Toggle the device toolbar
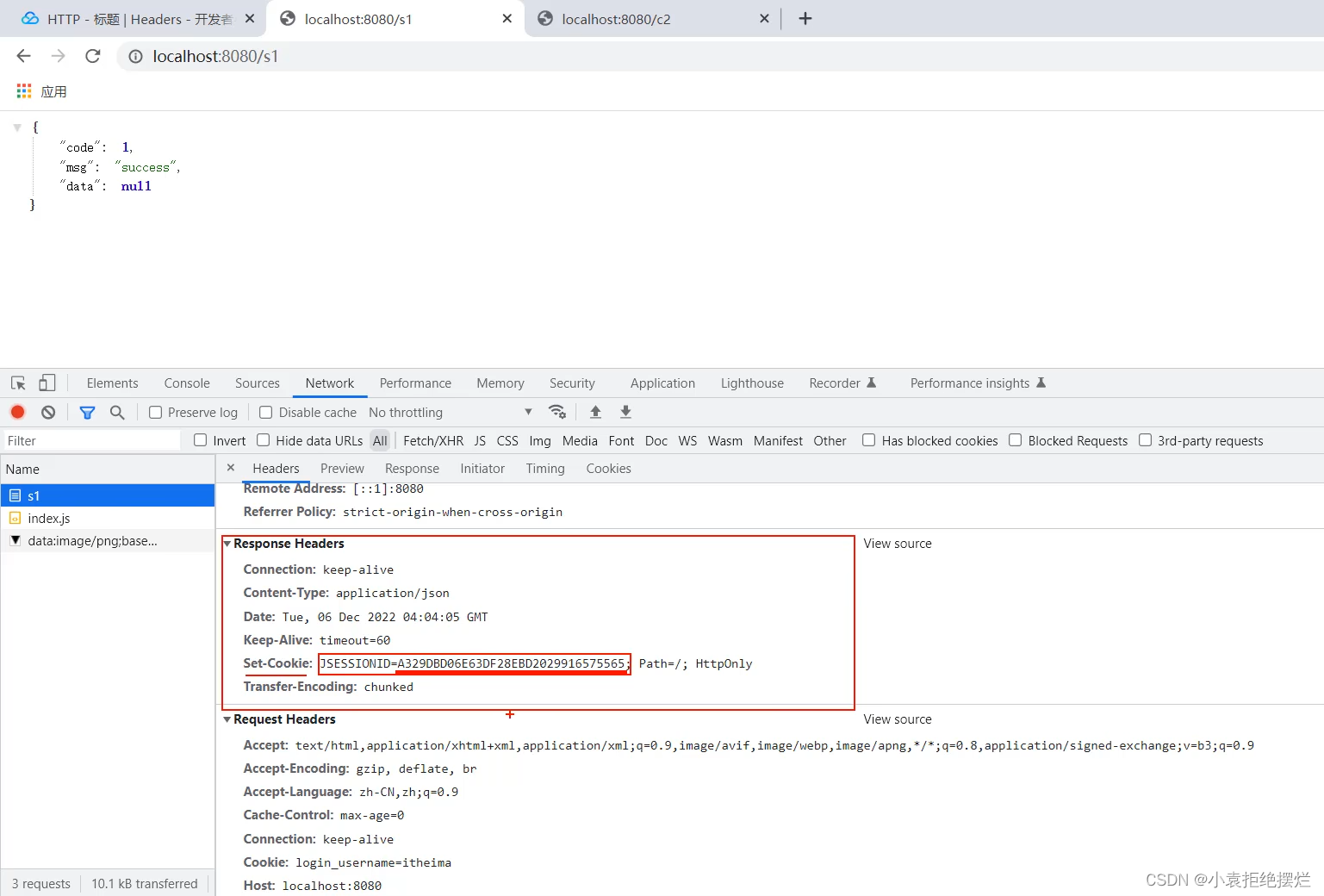Screen dimensions: 1324x896 (x=47, y=383)
